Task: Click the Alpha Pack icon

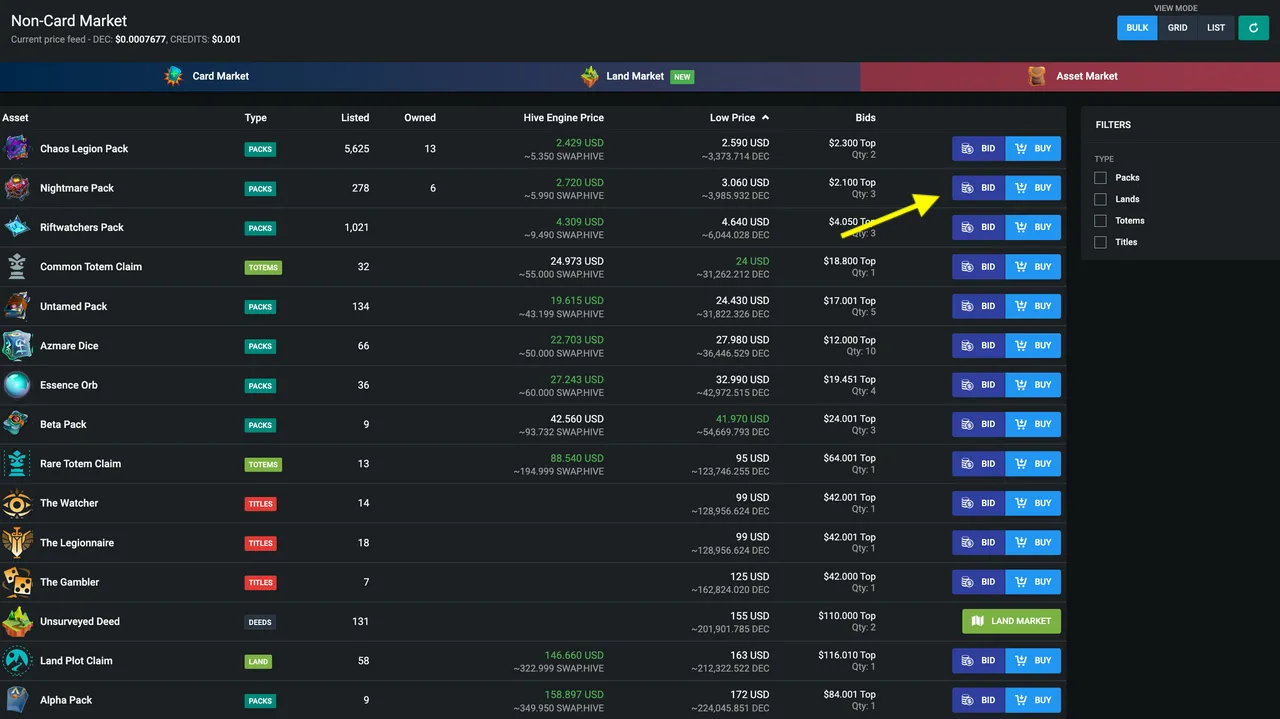Action: (x=16, y=700)
